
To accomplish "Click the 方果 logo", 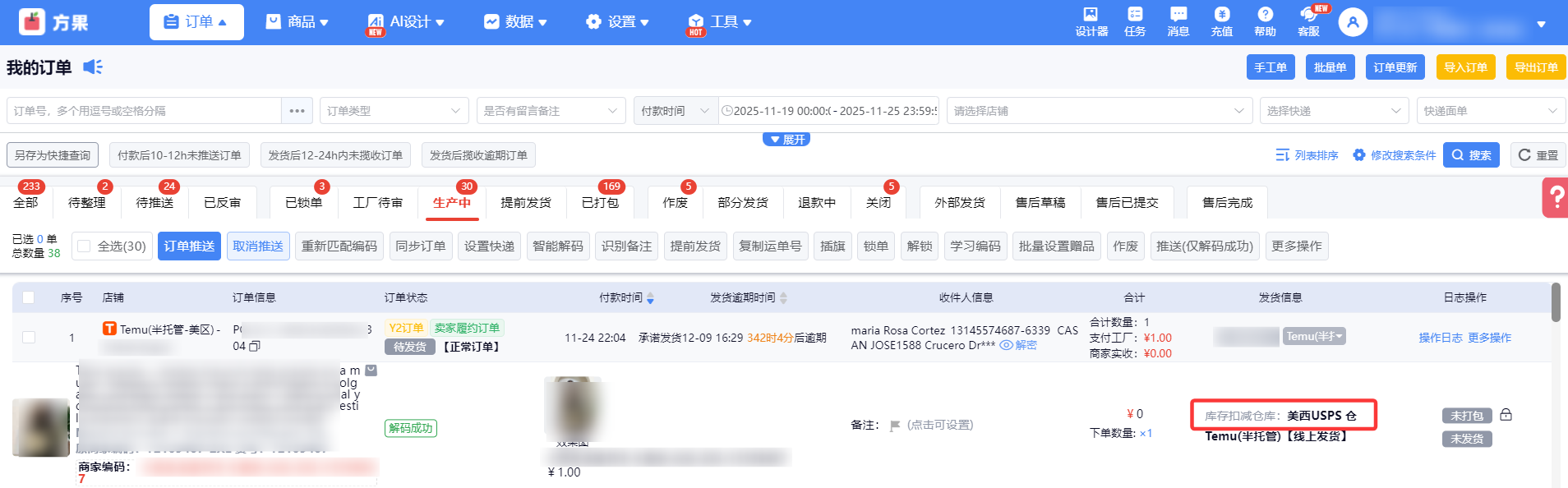I will (53, 22).
